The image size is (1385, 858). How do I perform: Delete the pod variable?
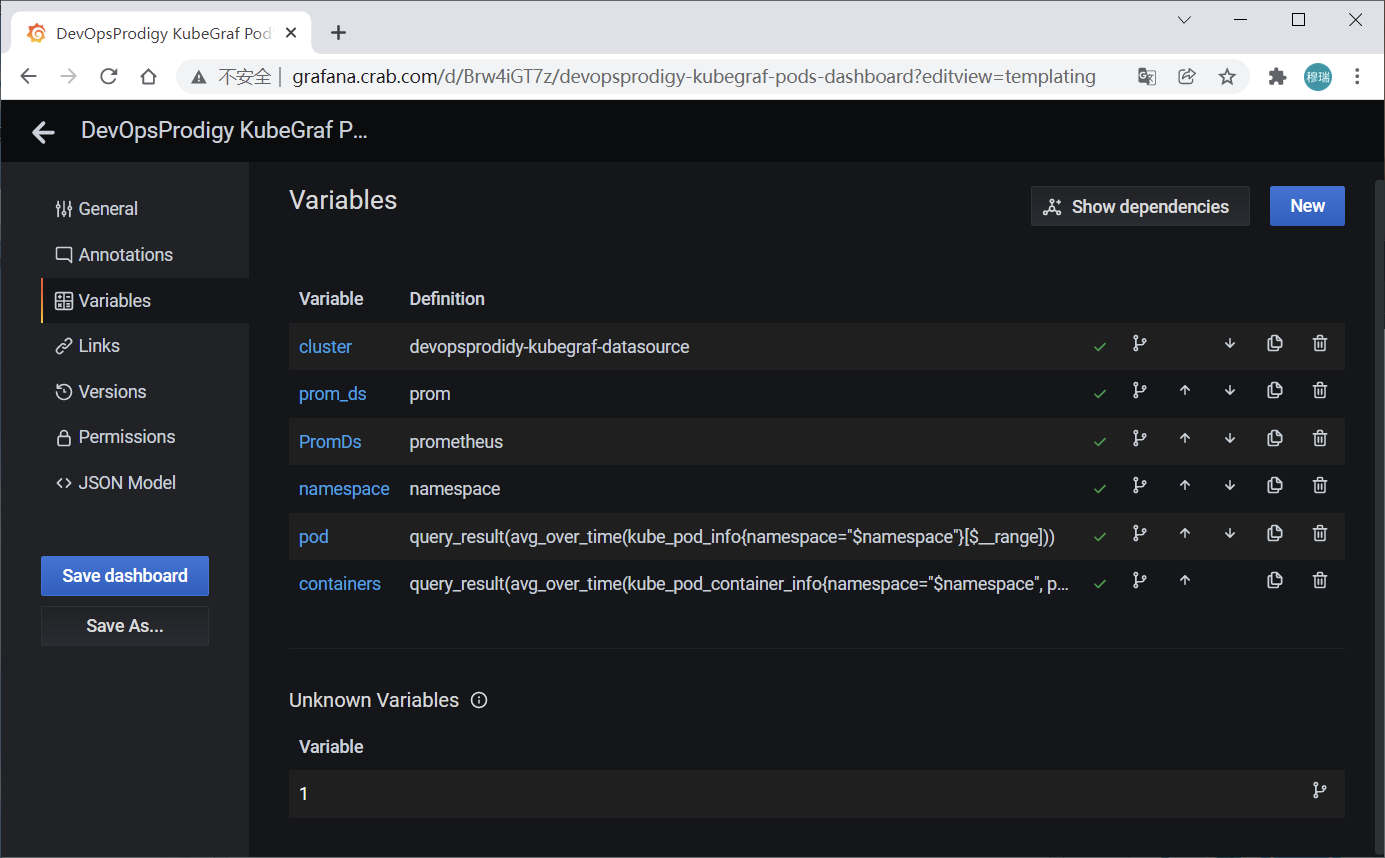[1320, 534]
